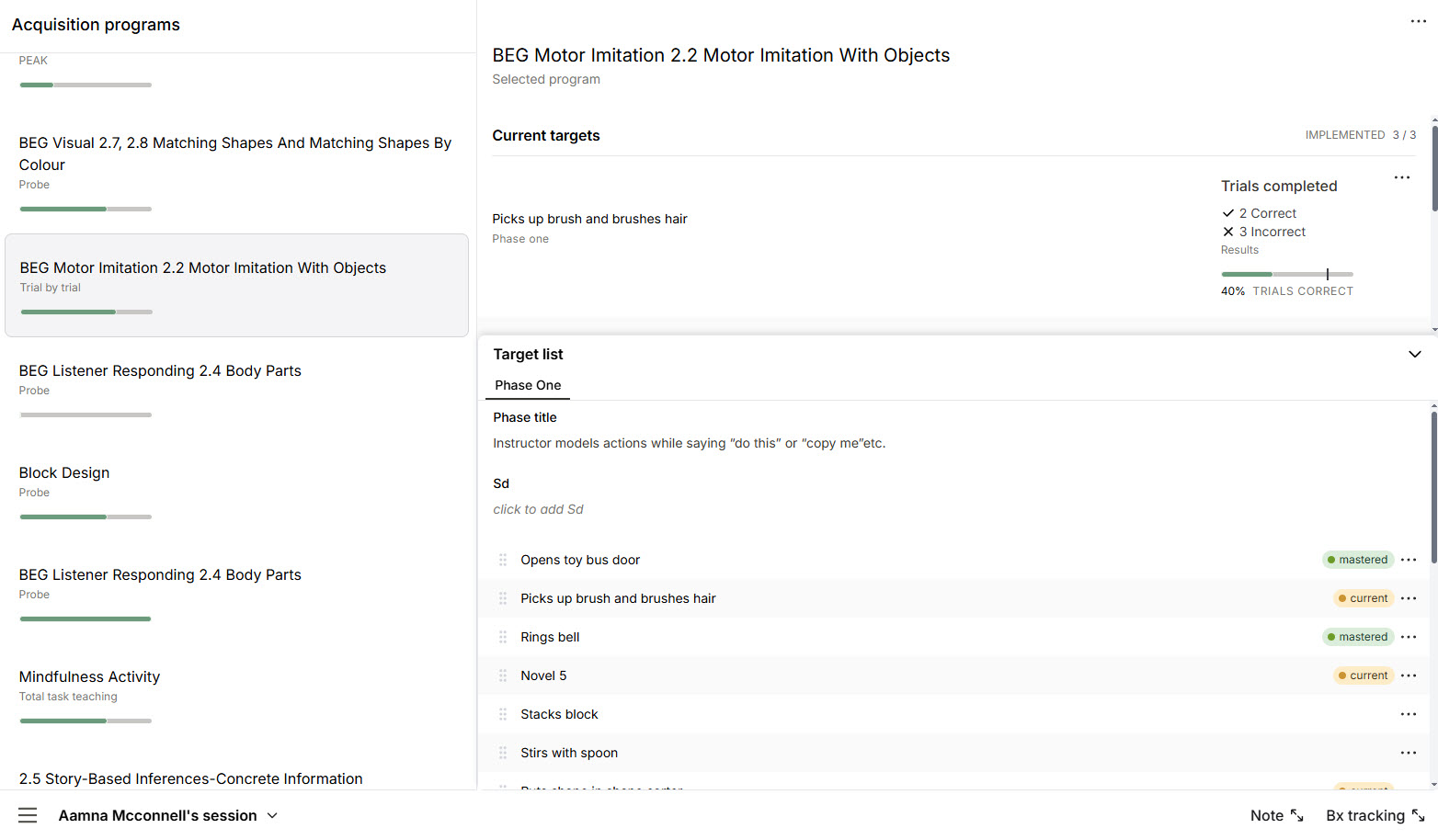Switch to the Phase One tab
This screenshot has width=1438, height=840.
528,385
